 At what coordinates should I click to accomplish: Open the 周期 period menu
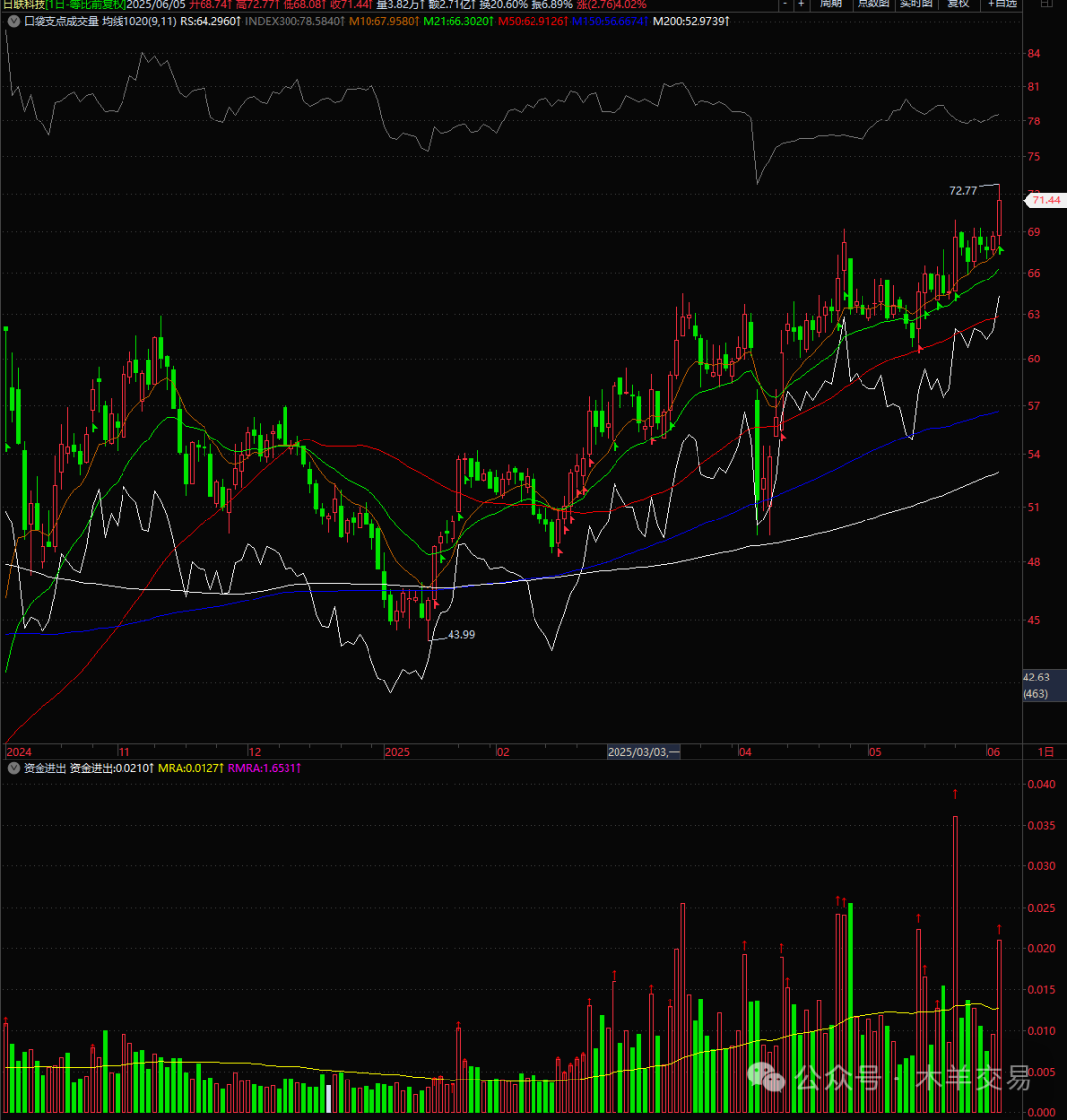tap(831, 4)
